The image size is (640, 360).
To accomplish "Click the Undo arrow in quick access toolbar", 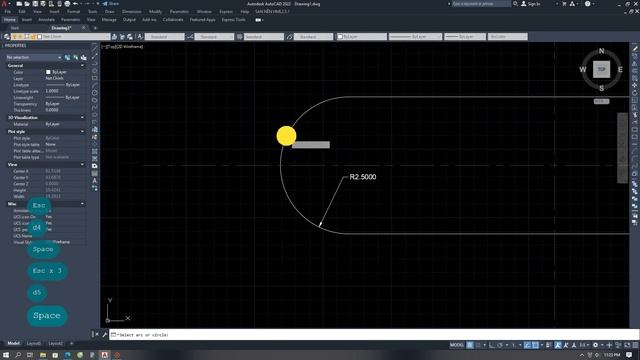I will point(76,4).
